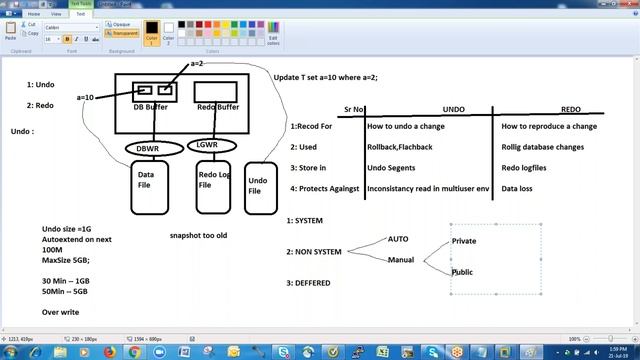
Task: Toggle Bold formatting
Action: click(x=67, y=39)
